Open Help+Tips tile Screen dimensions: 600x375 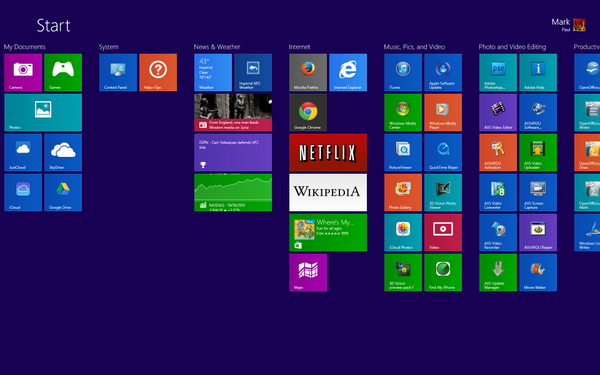[158, 72]
